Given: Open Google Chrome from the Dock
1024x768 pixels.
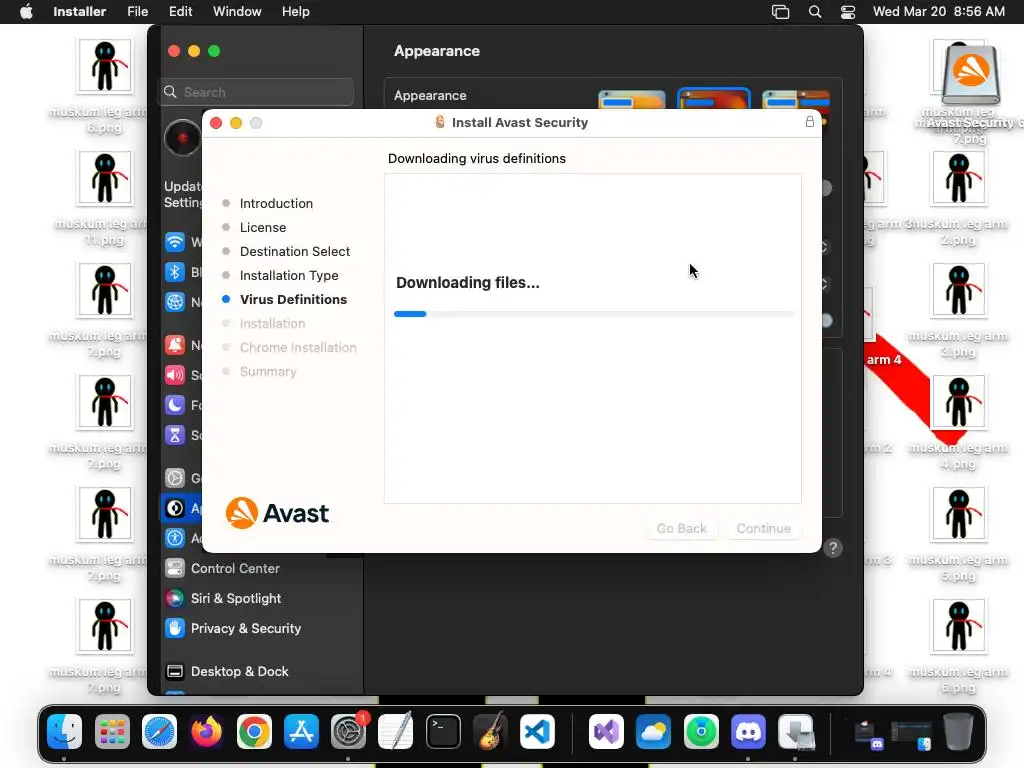Looking at the screenshot, I should pos(254,732).
